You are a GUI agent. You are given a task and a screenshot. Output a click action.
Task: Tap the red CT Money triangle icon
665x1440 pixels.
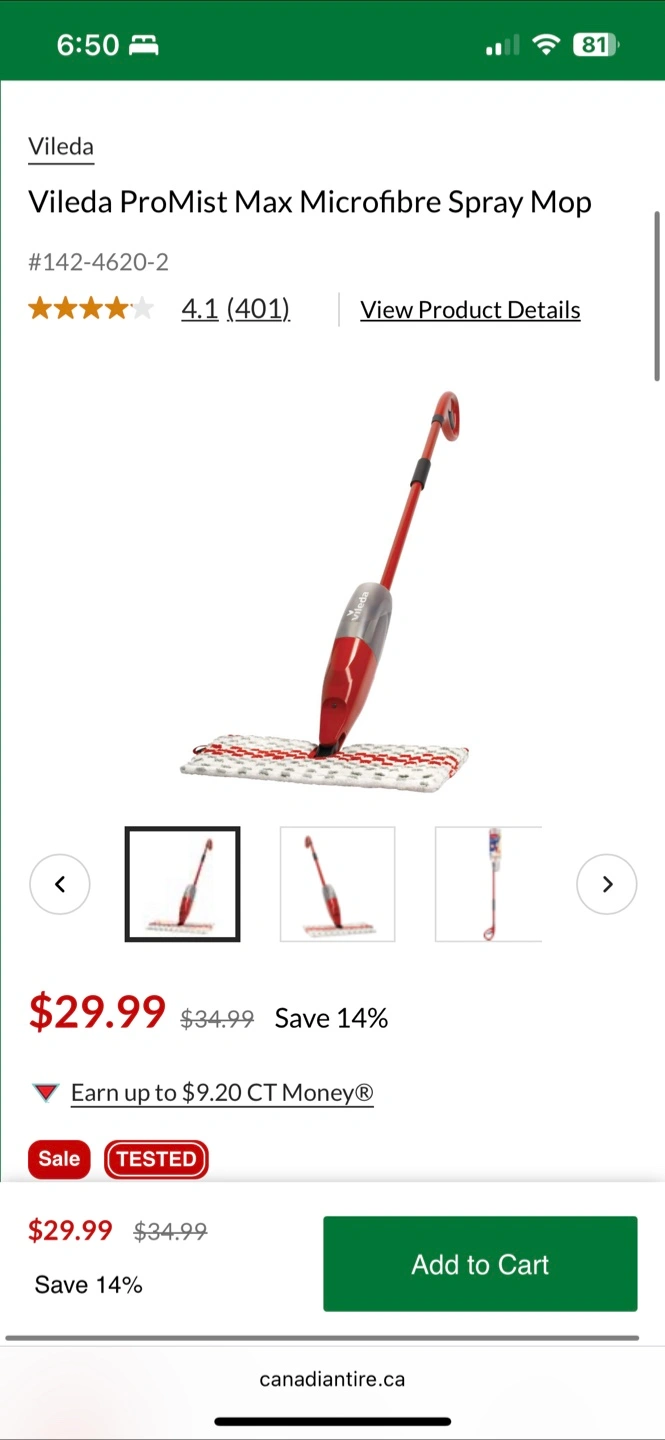pyautogui.click(x=46, y=1093)
